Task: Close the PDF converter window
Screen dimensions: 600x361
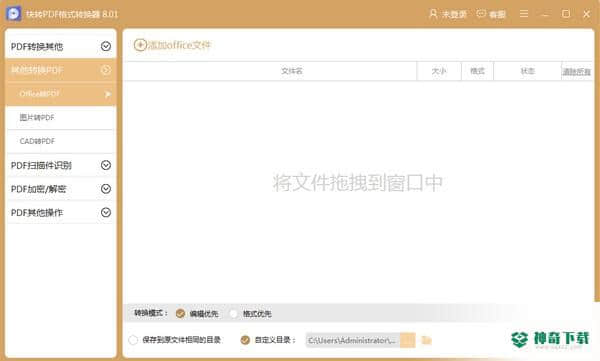Action: pyautogui.click(x=587, y=14)
